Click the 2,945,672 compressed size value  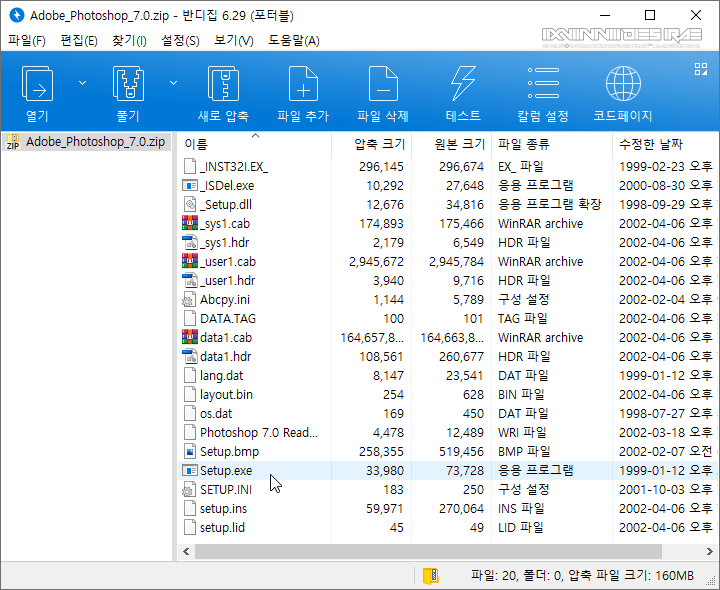pos(376,262)
